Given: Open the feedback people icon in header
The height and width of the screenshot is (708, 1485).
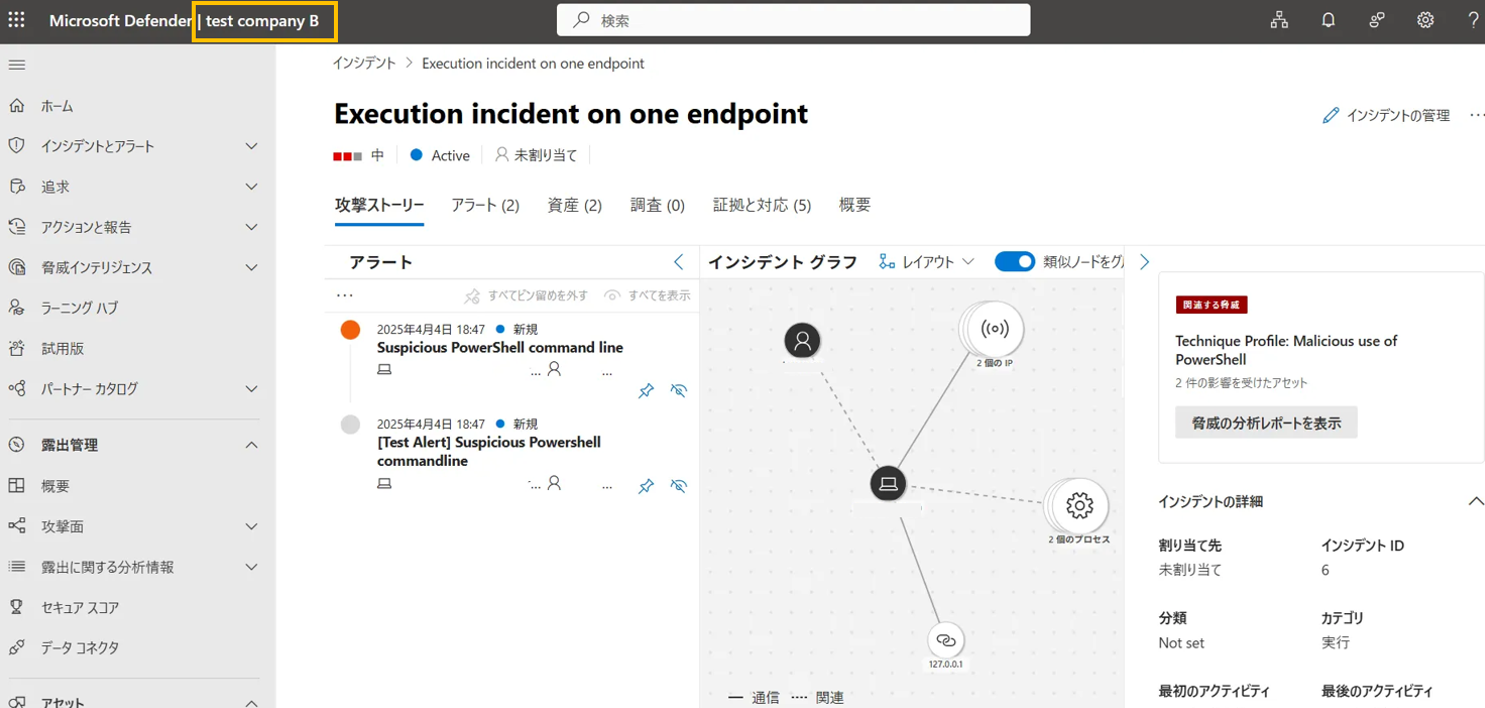Looking at the screenshot, I should 1377,20.
